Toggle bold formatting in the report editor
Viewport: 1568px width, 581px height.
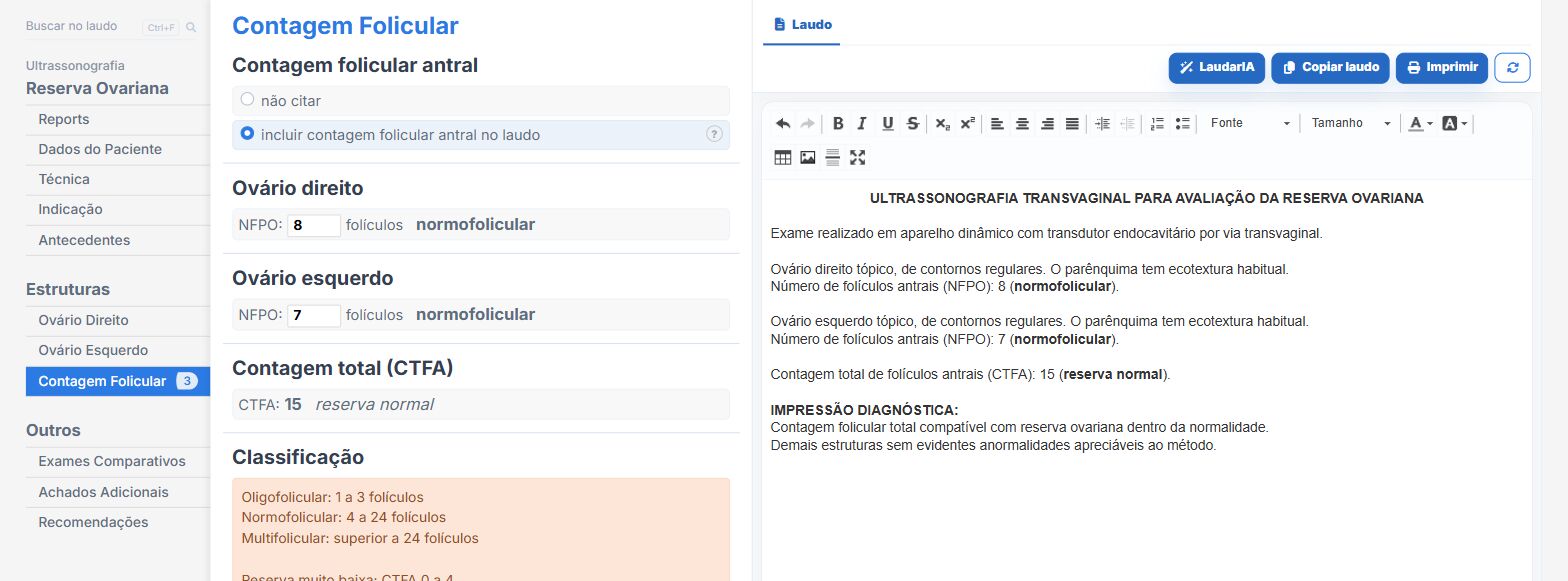pyautogui.click(x=838, y=123)
